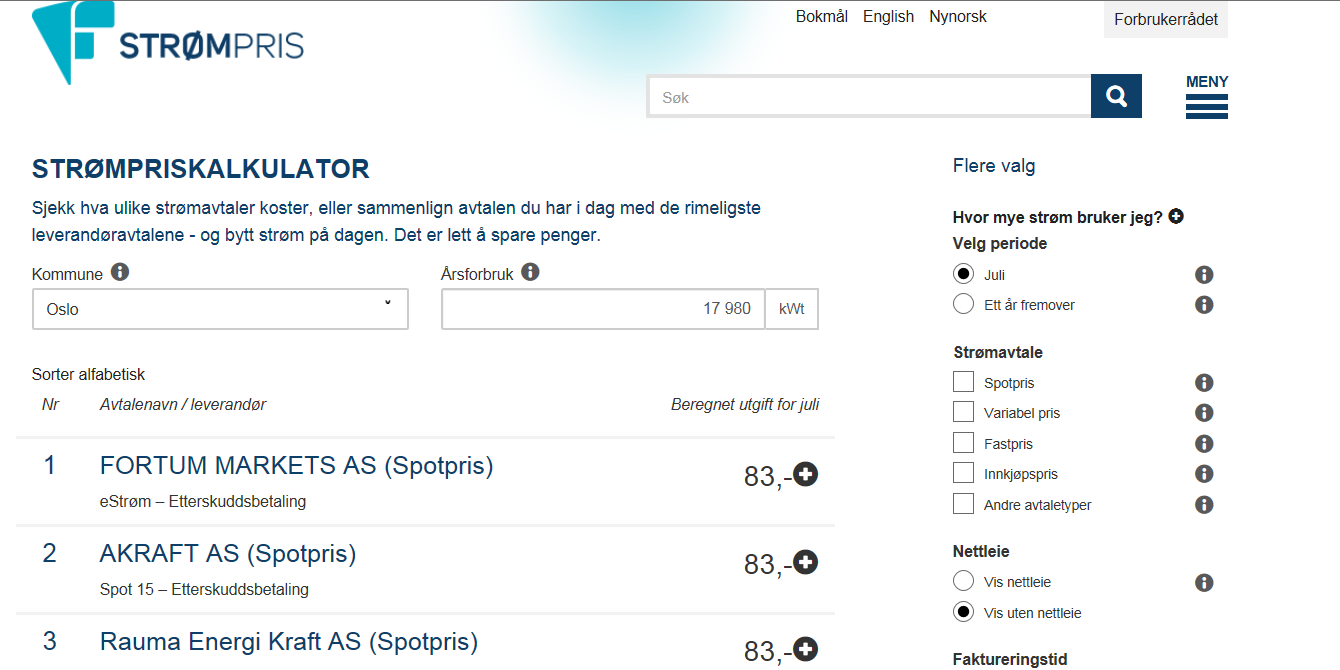Image resolution: width=1340 pixels, height=670 pixels.
Task: Click the search magnifier button
Action: [1116, 97]
